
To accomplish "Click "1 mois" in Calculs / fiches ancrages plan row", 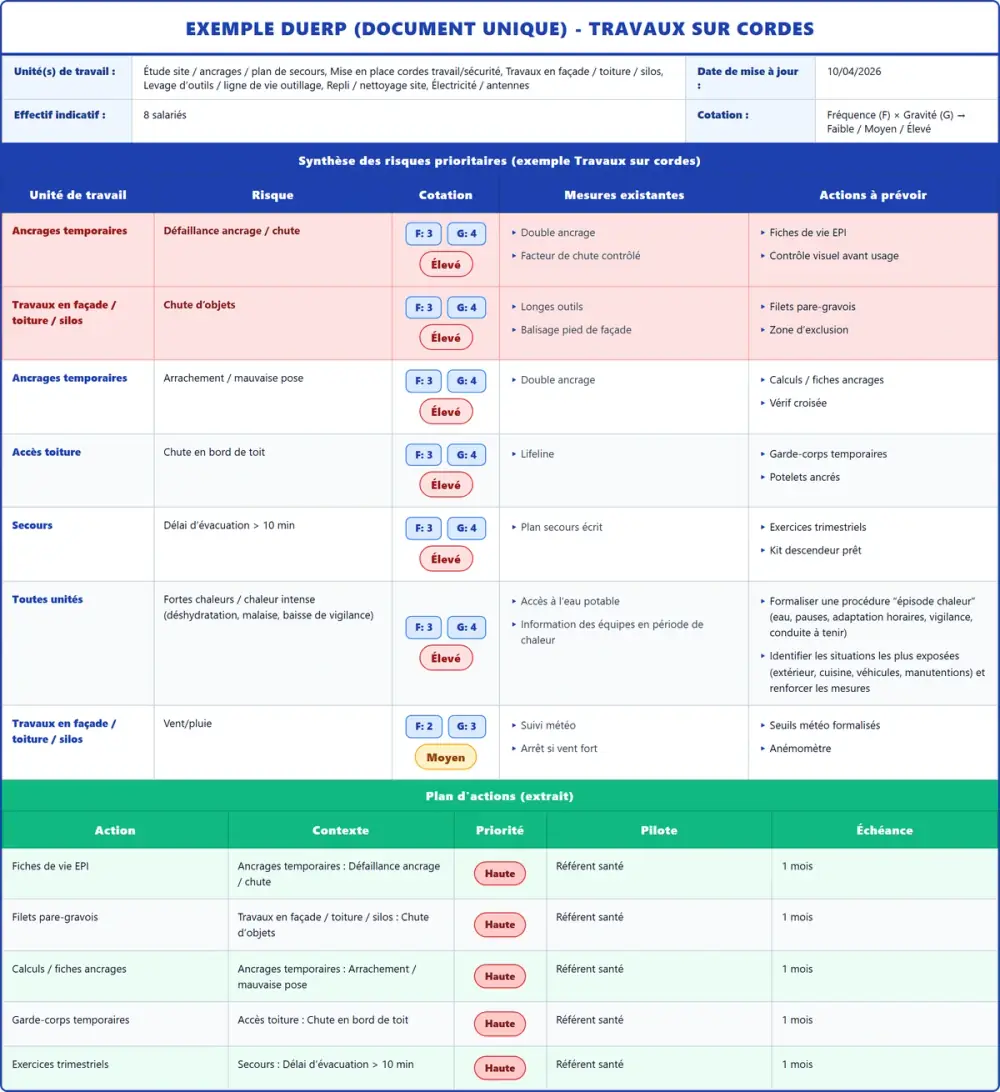I will tap(797, 969).
